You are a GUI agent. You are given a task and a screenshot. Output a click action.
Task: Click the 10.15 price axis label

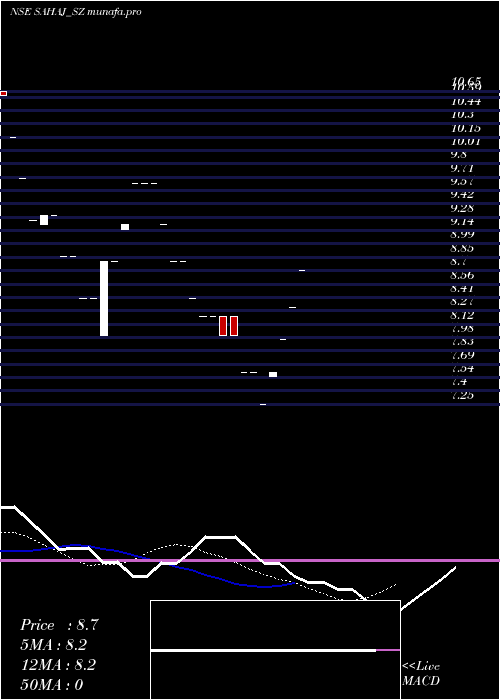pyautogui.click(x=466, y=129)
